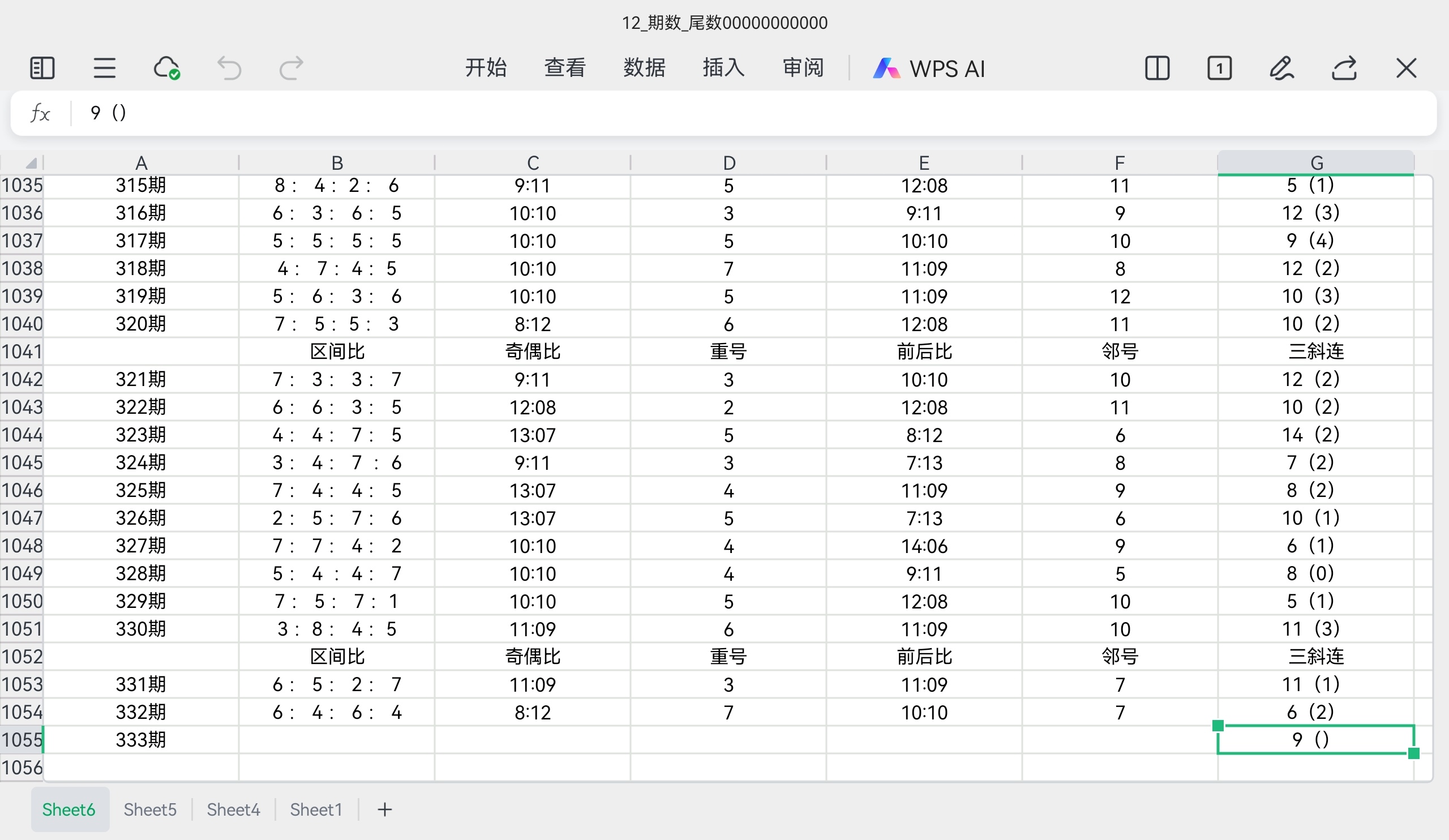Launch WPS AI assistant
The image size is (1449, 840).
coord(929,68)
